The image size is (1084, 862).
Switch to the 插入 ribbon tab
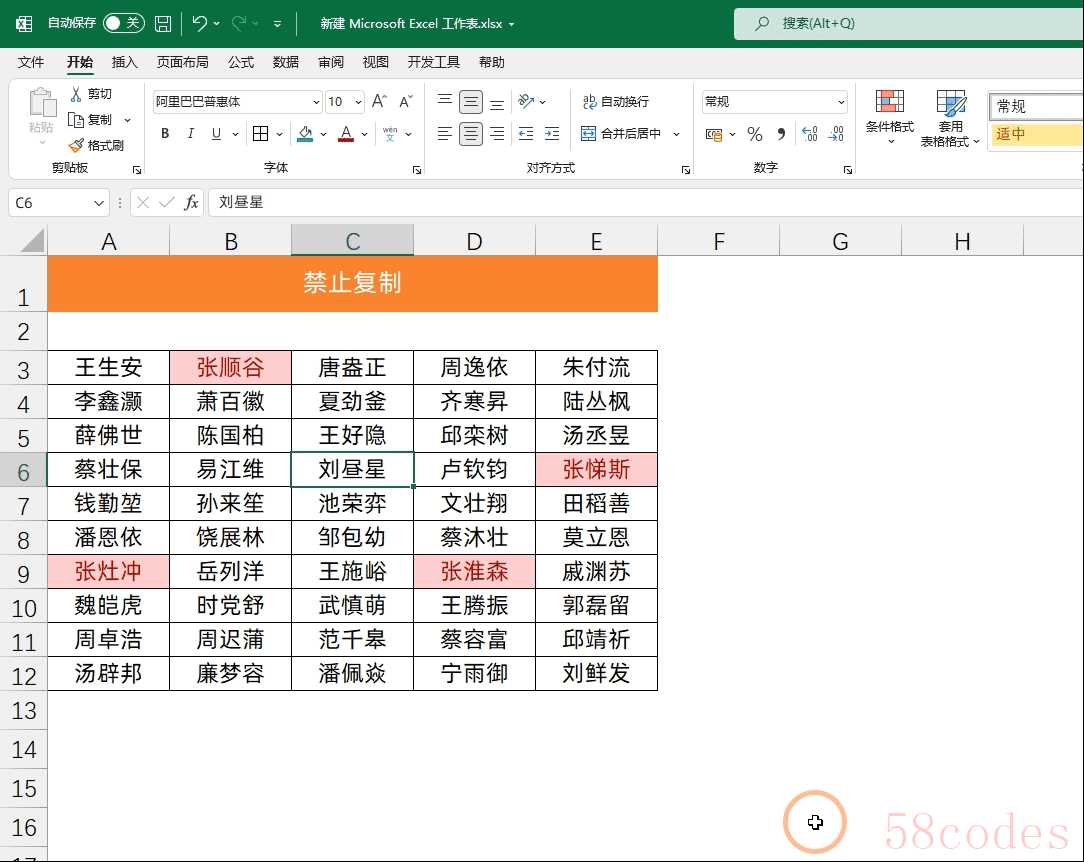pyautogui.click(x=125, y=62)
